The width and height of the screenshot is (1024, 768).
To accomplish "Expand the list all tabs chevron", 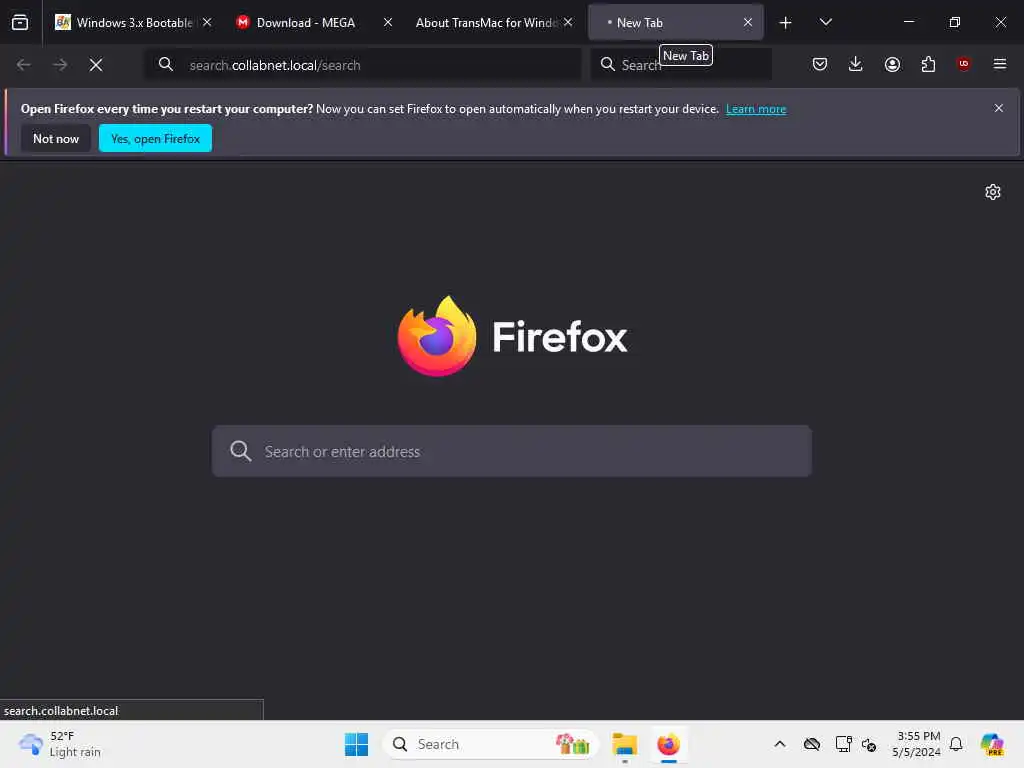I will pyautogui.click(x=825, y=23).
